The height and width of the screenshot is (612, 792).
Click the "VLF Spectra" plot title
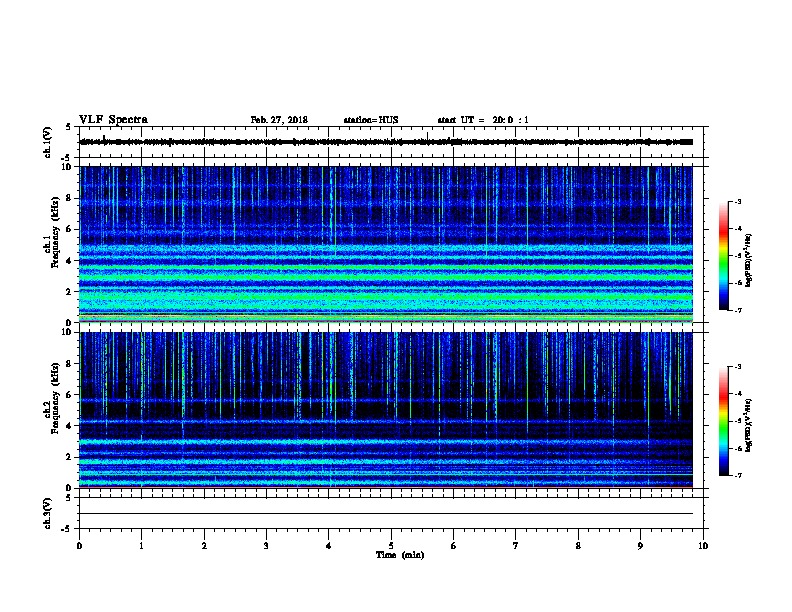point(113,120)
